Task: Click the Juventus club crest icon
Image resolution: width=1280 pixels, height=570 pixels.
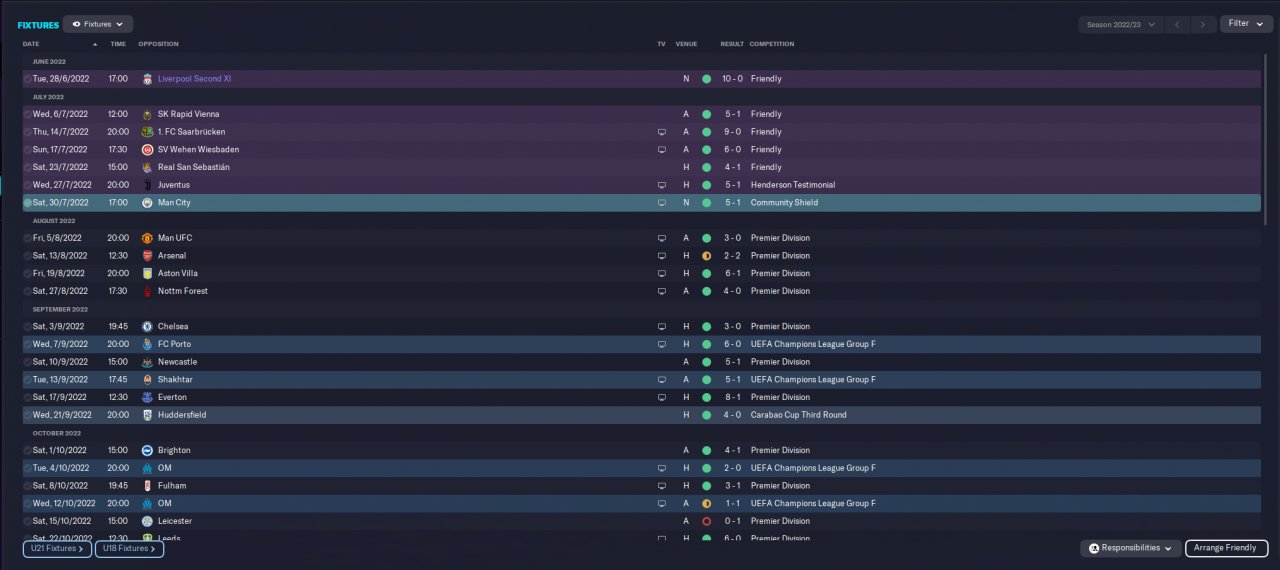Action: 147,185
